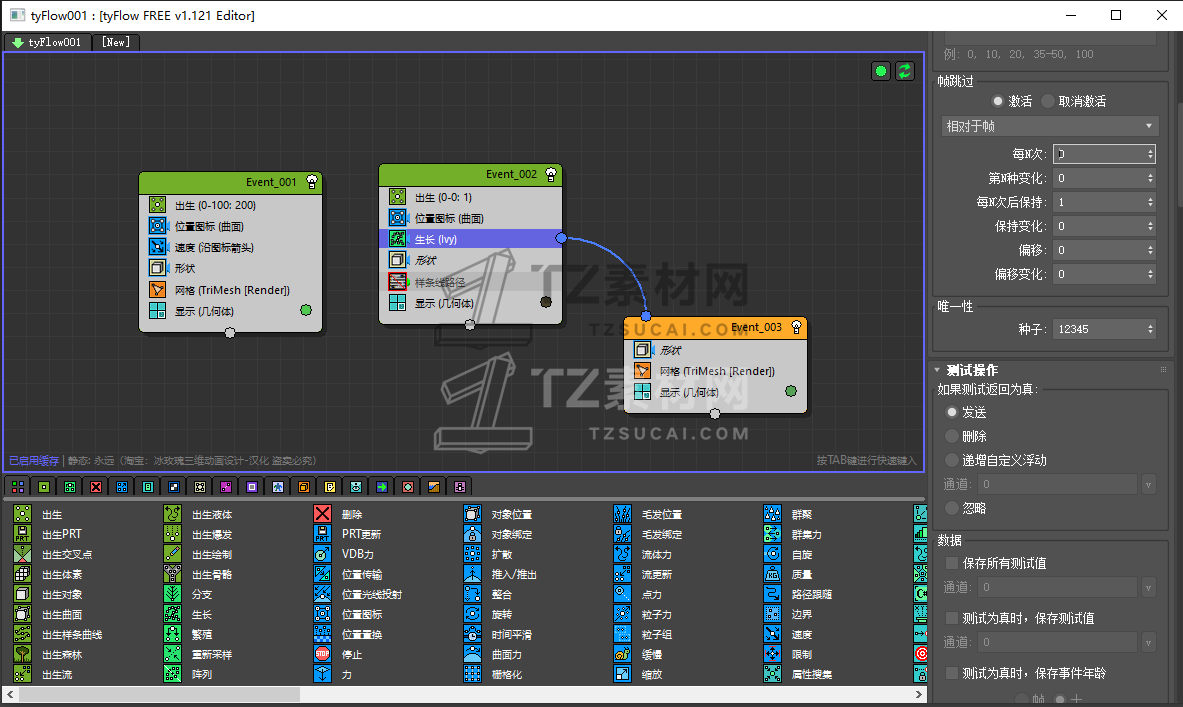This screenshot has width=1183, height=707.
Task: Choose the PRT更新 operator
Action: (x=348, y=534)
